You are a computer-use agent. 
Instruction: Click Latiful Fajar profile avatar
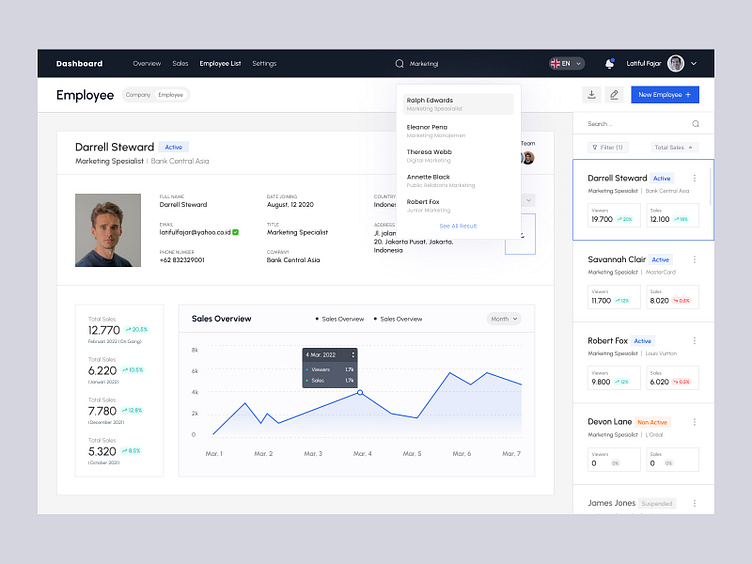pos(676,63)
